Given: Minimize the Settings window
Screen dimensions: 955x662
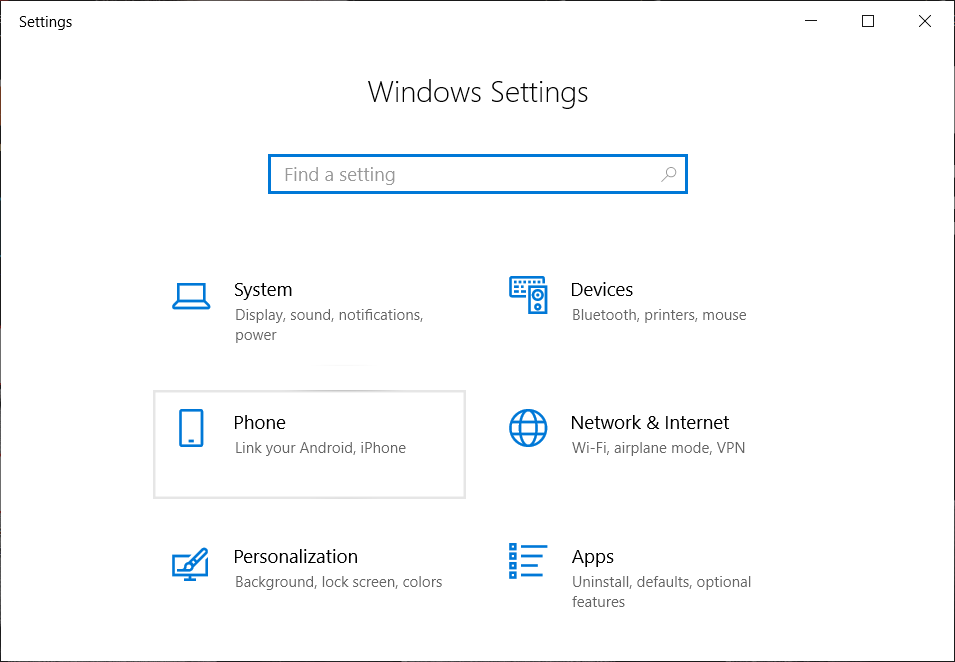Looking at the screenshot, I should click(811, 22).
